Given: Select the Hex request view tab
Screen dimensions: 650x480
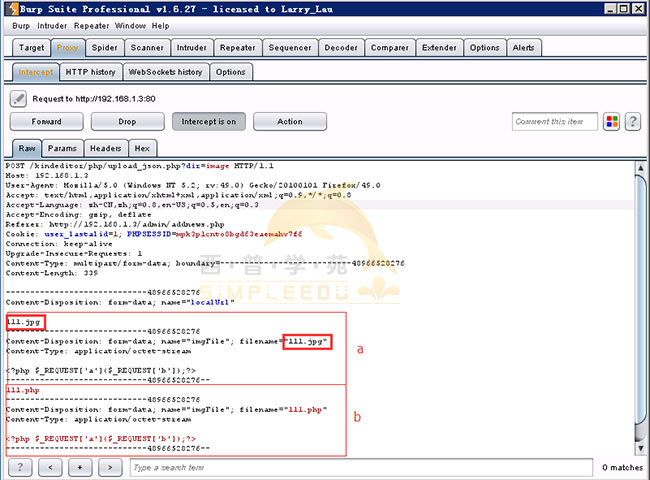Looking at the screenshot, I should coord(142,148).
